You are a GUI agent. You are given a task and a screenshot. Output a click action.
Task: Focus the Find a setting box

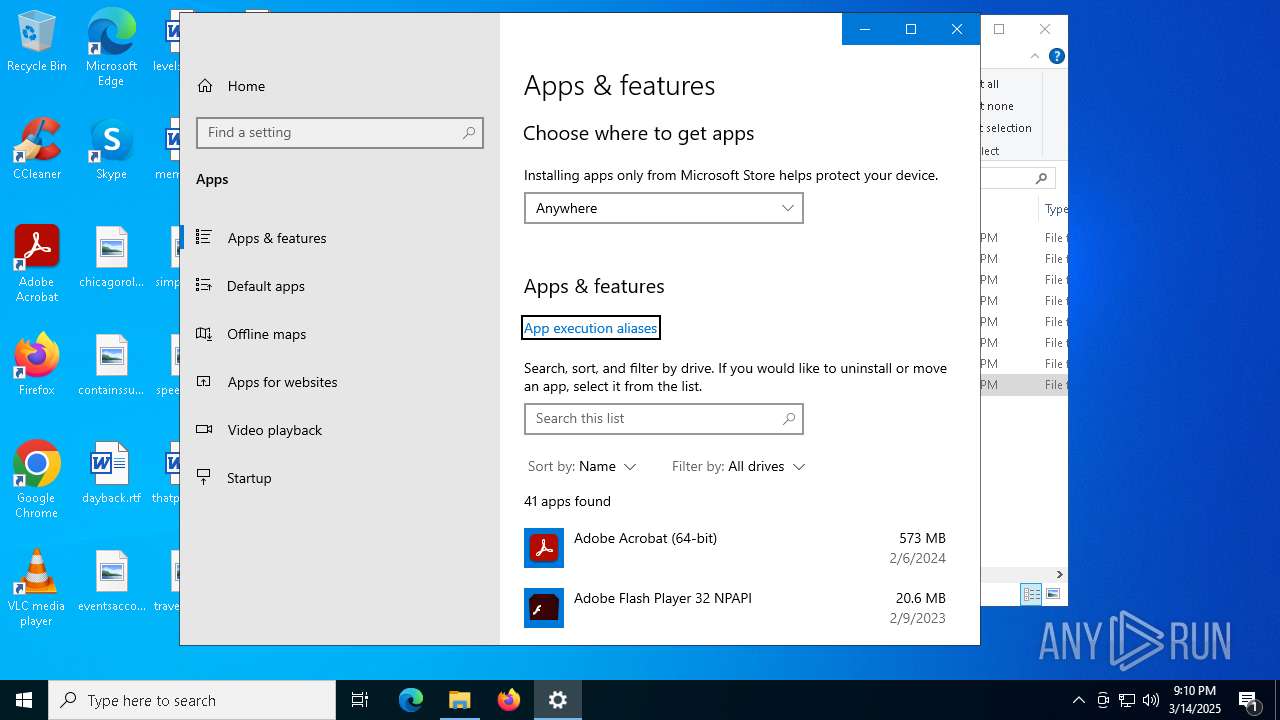pyautogui.click(x=340, y=133)
